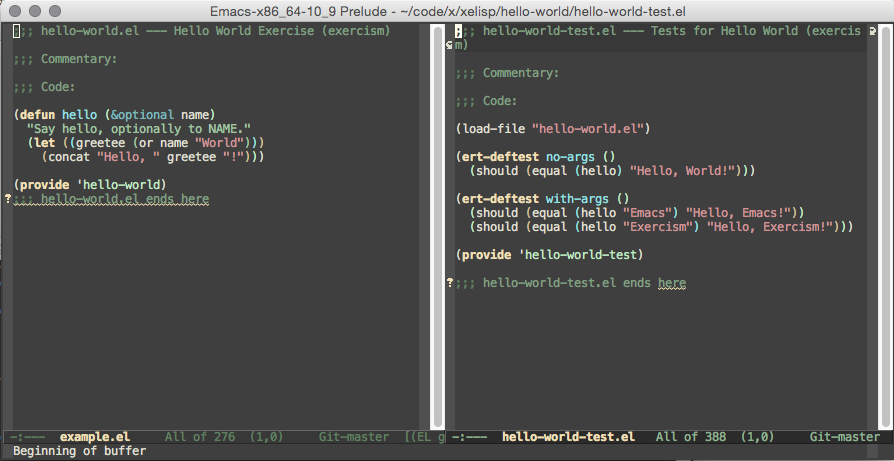Click the "Hello, Emacs!" expected string
The width and height of the screenshot is (894, 461).
pyautogui.click(x=738, y=213)
